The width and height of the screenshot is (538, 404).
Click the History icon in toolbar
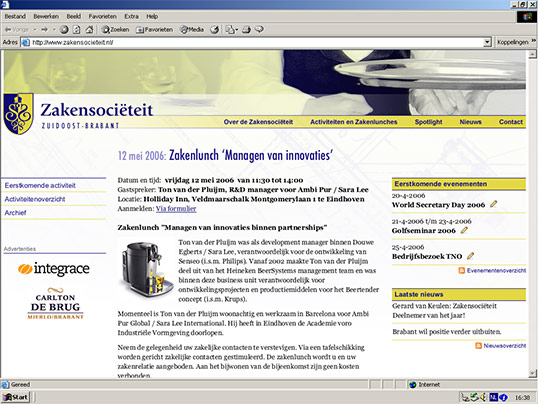[215, 30]
